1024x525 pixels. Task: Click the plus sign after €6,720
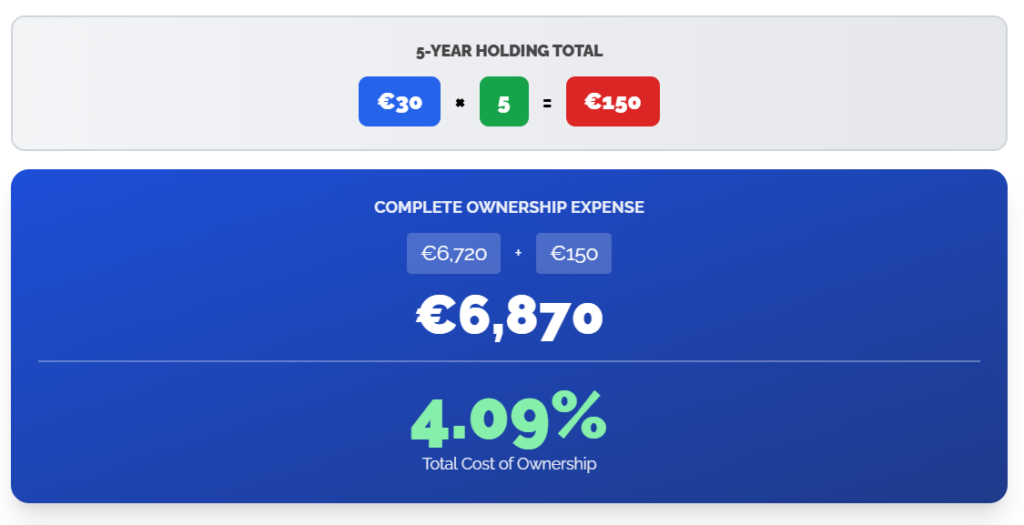point(518,253)
